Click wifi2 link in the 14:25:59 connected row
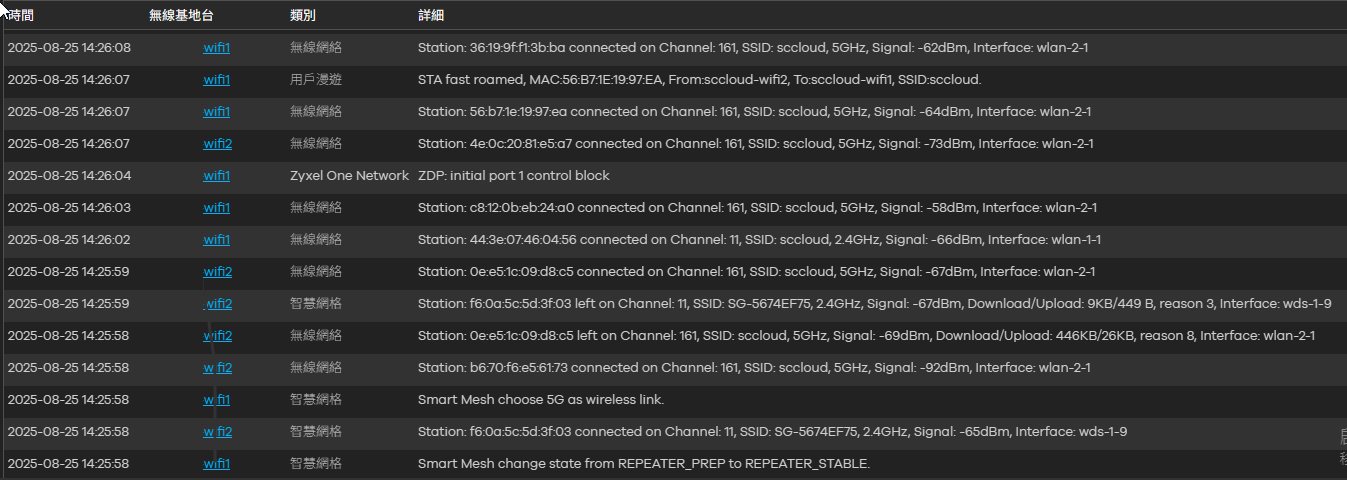The height and width of the screenshot is (480, 1347). pyautogui.click(x=218, y=271)
